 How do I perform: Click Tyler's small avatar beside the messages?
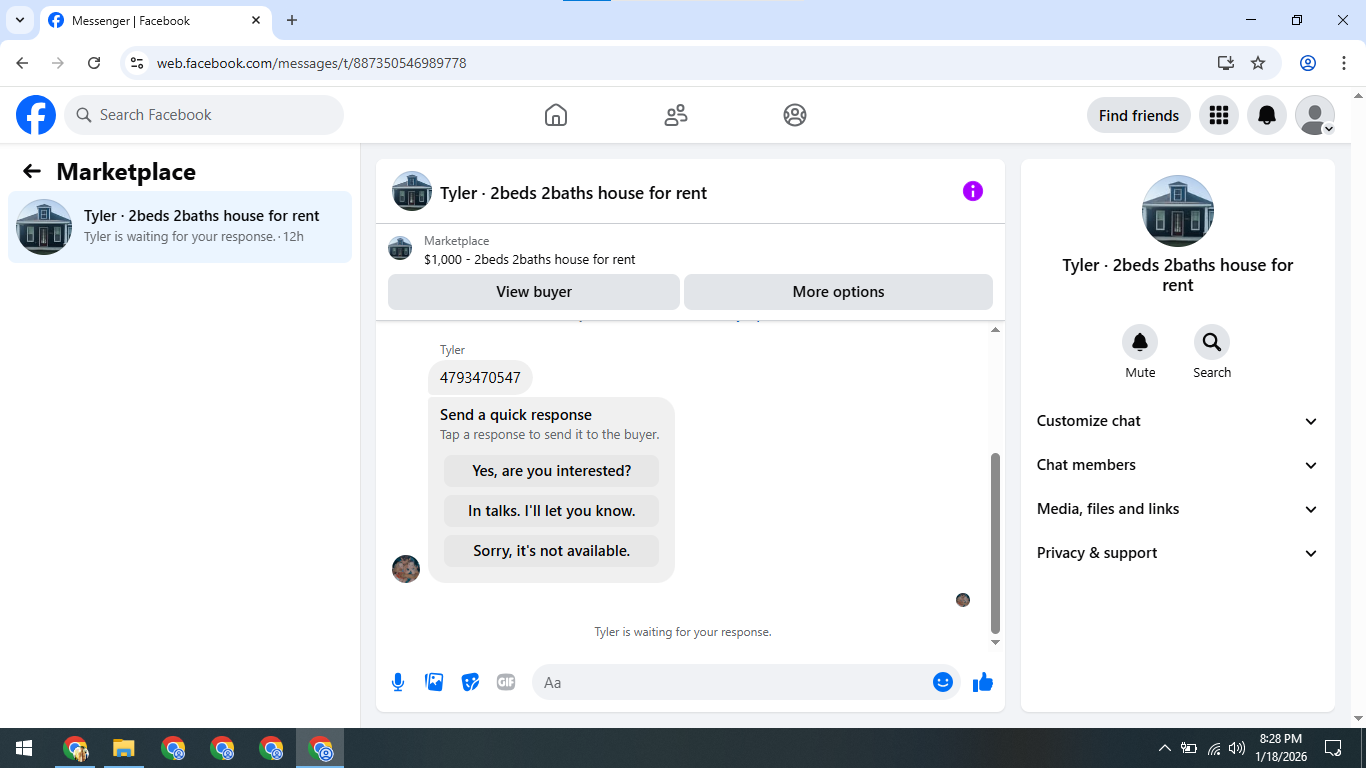(x=406, y=569)
